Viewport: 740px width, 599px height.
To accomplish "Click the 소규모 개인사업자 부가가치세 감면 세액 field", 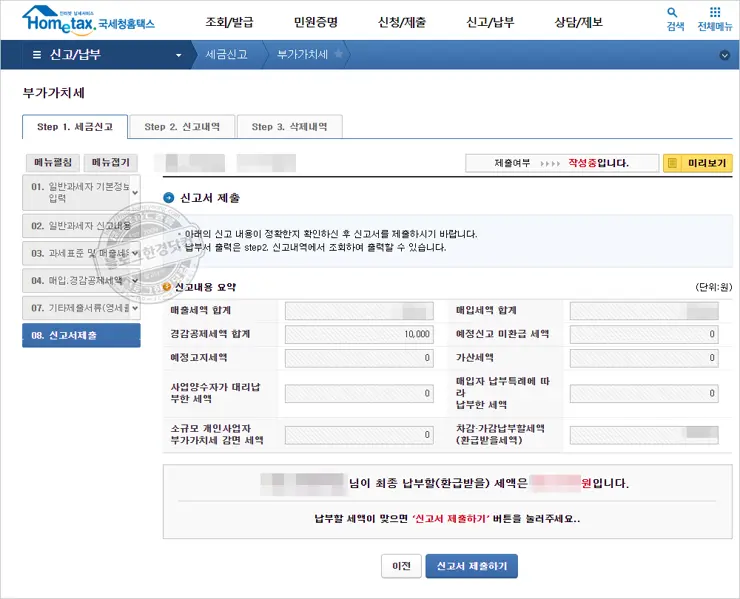I will (x=359, y=435).
